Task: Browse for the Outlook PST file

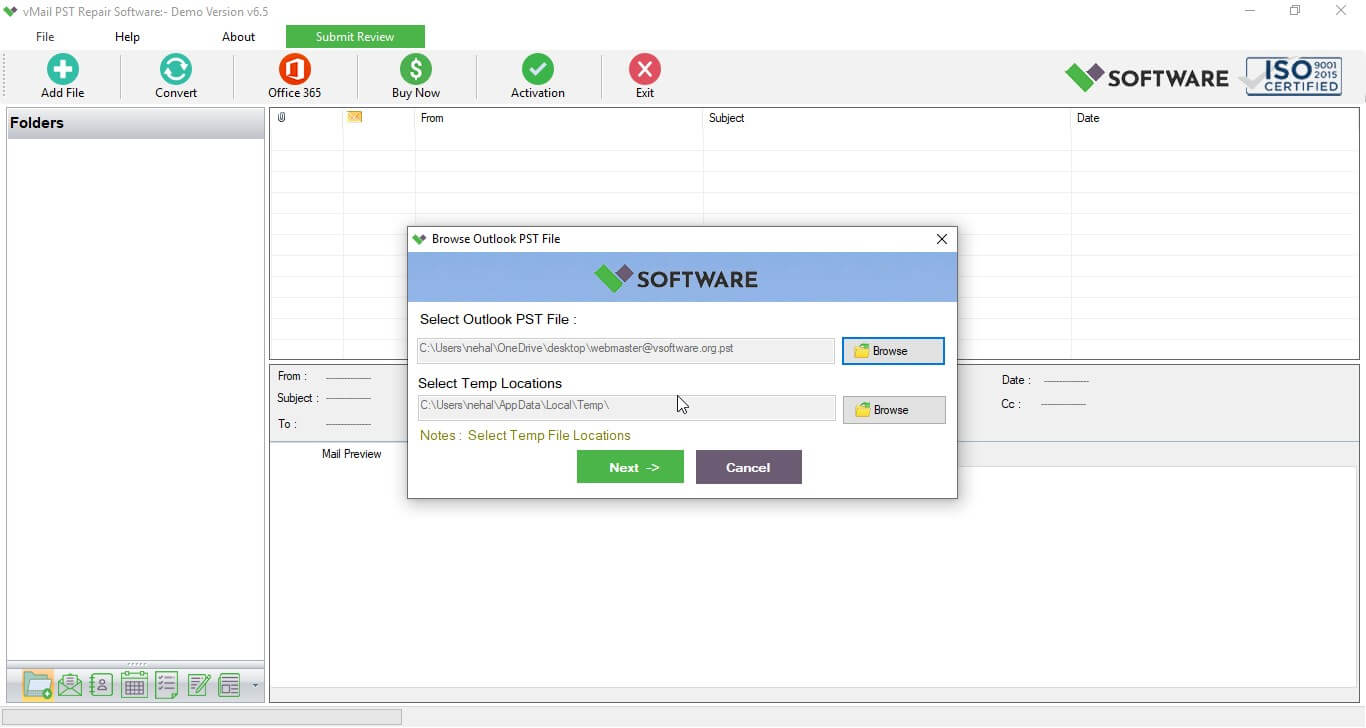Action: [893, 351]
